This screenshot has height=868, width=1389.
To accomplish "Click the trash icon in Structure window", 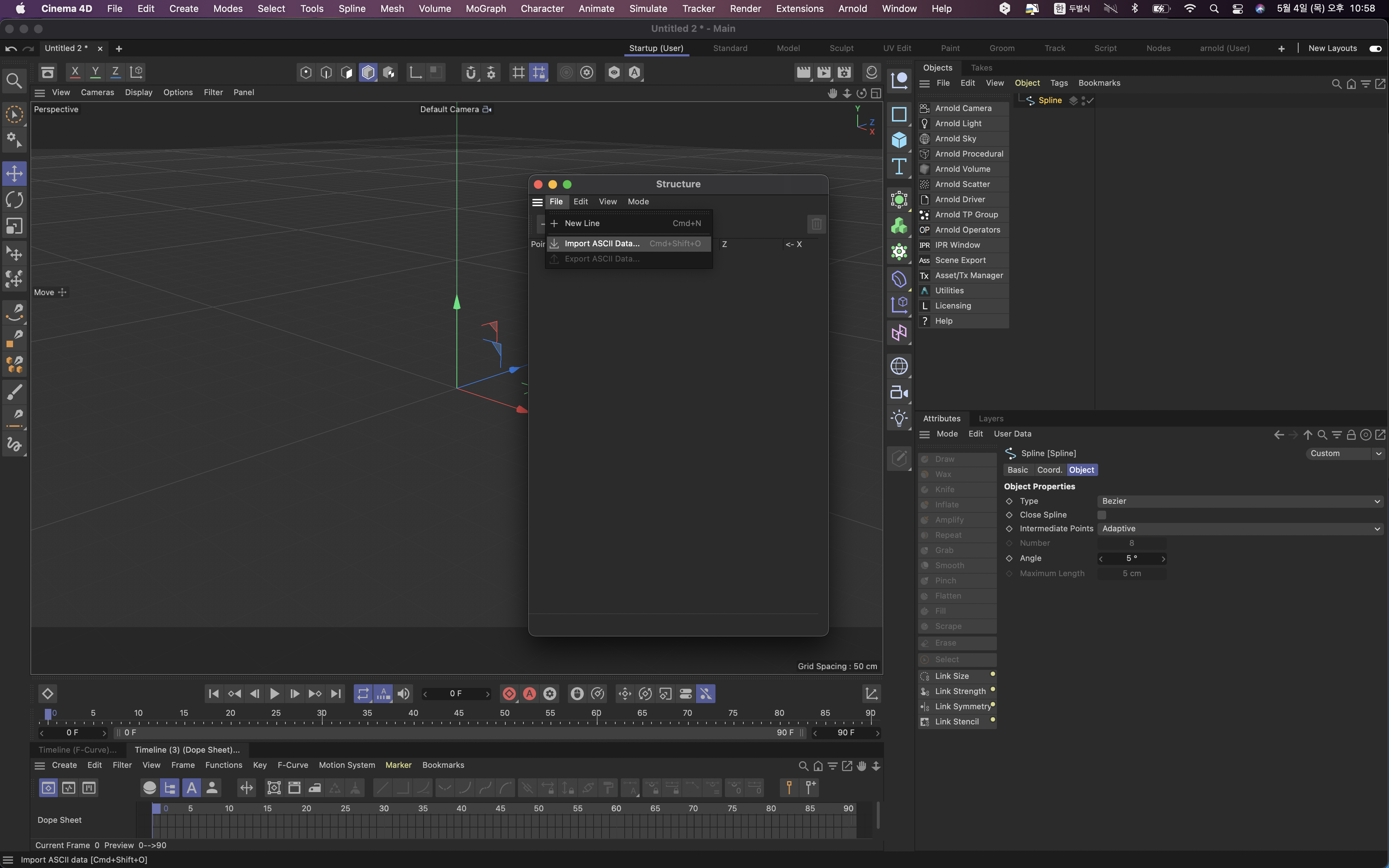I will 816,224.
